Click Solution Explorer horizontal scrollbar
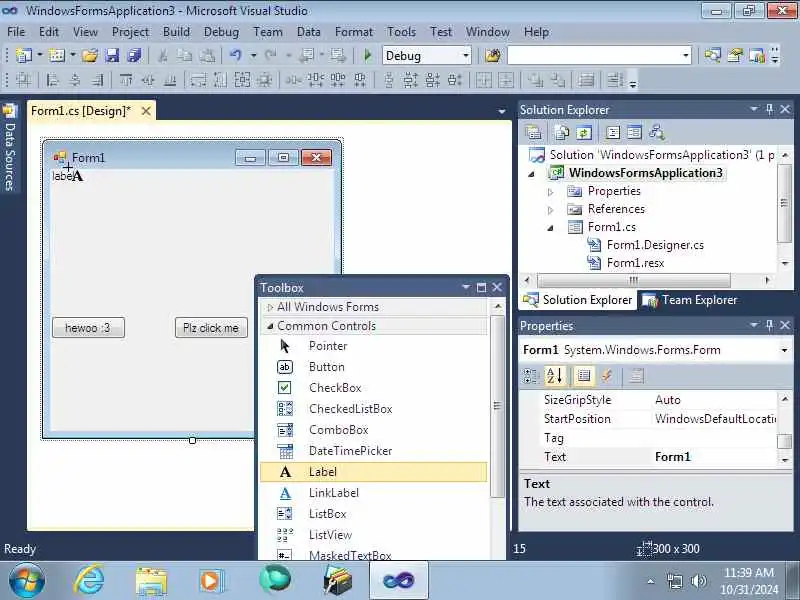Image resolution: width=800 pixels, height=600 pixels. [x=633, y=280]
